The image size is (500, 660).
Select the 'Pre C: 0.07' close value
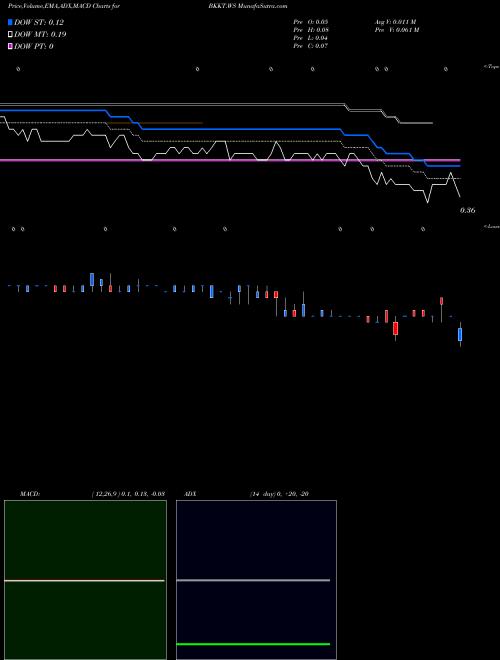pos(311,46)
